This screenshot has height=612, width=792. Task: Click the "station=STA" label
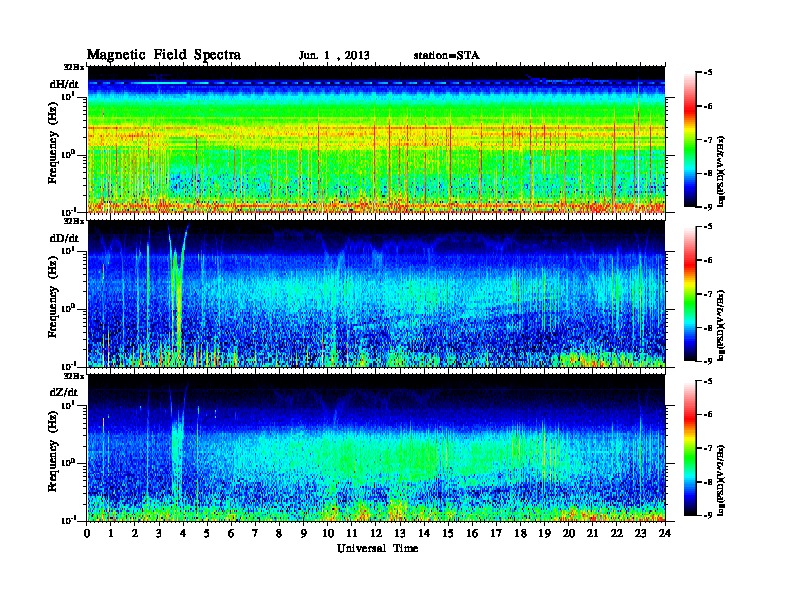click(x=447, y=56)
